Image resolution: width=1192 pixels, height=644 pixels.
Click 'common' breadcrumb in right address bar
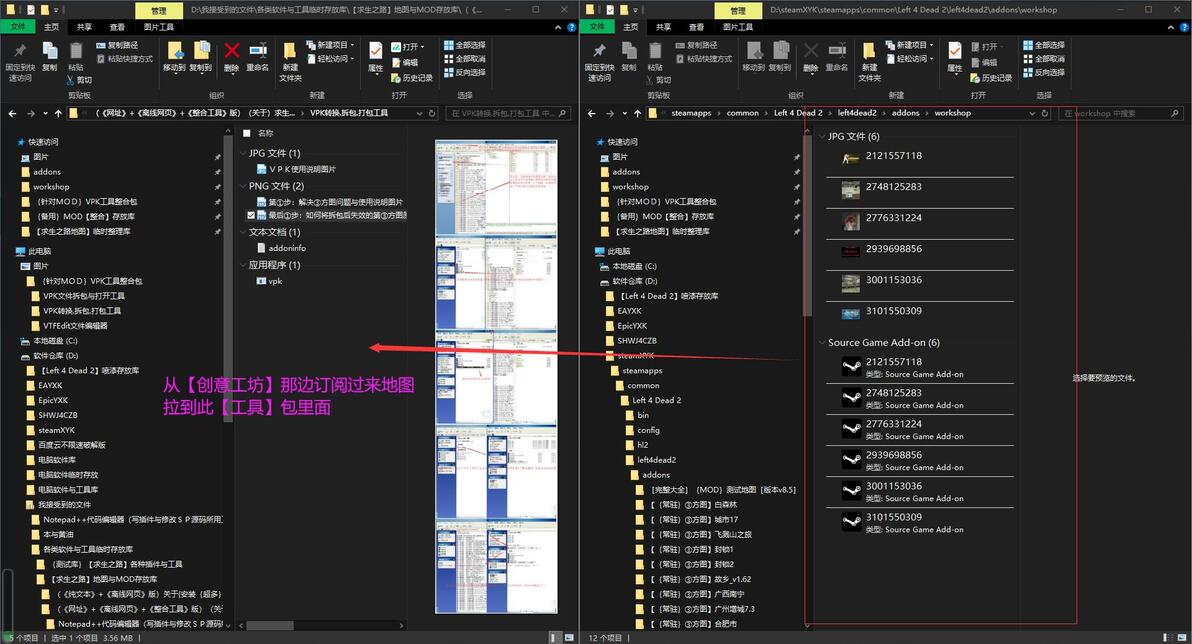pyautogui.click(x=742, y=113)
